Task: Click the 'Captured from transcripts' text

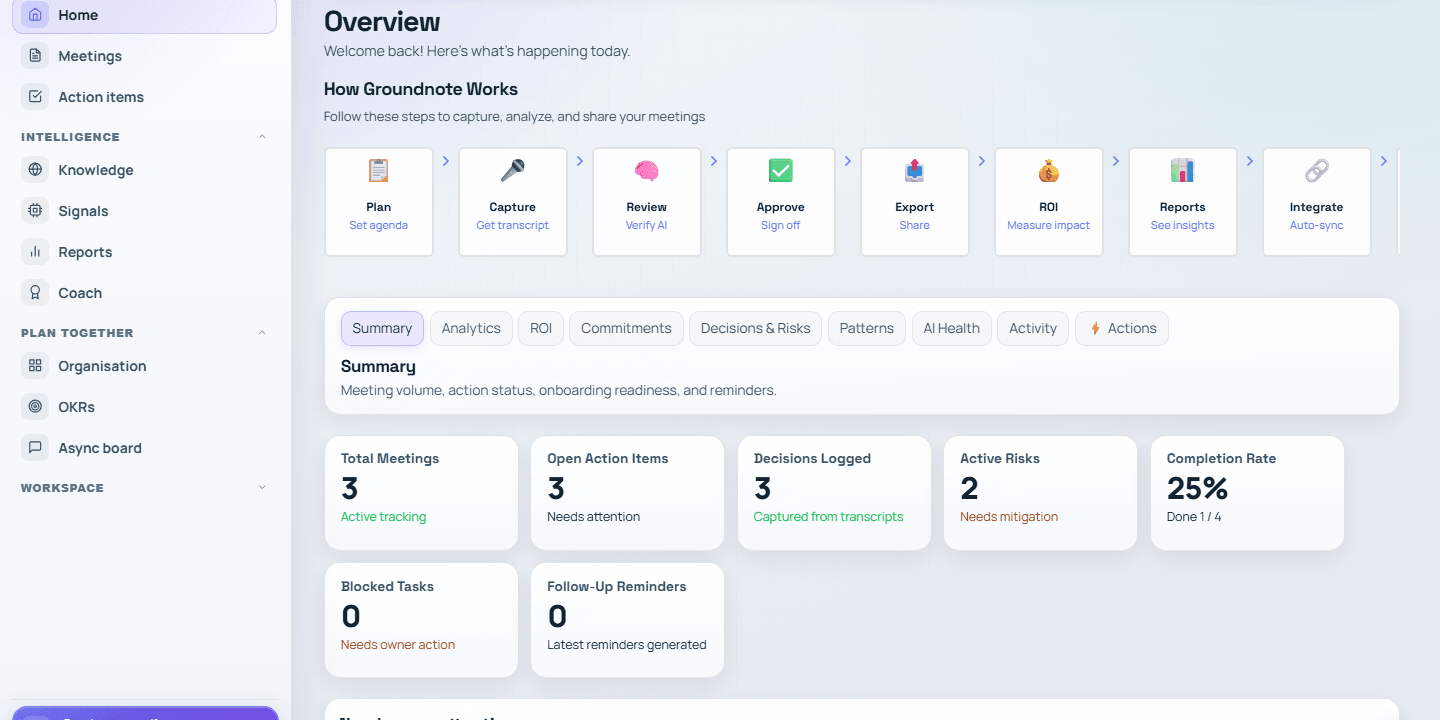Action: [828, 517]
